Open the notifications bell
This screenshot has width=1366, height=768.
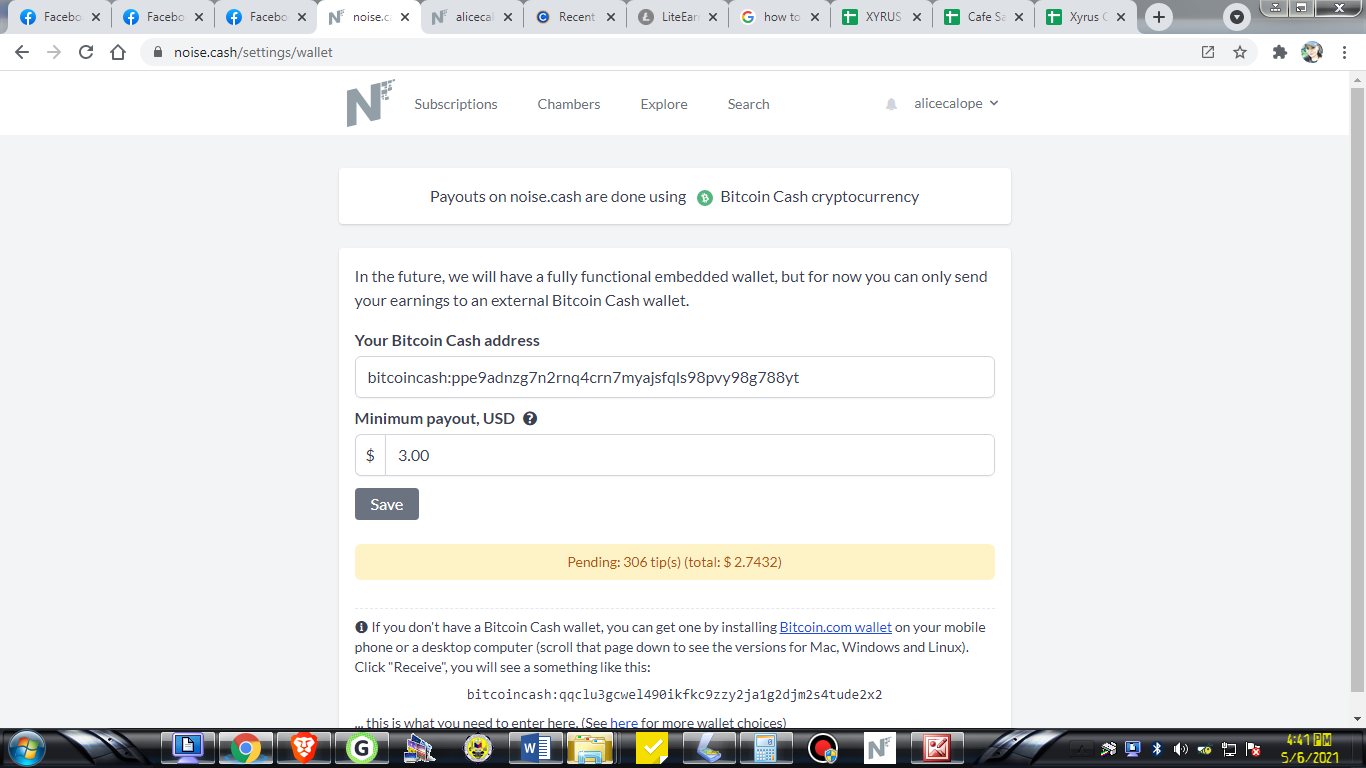891,104
